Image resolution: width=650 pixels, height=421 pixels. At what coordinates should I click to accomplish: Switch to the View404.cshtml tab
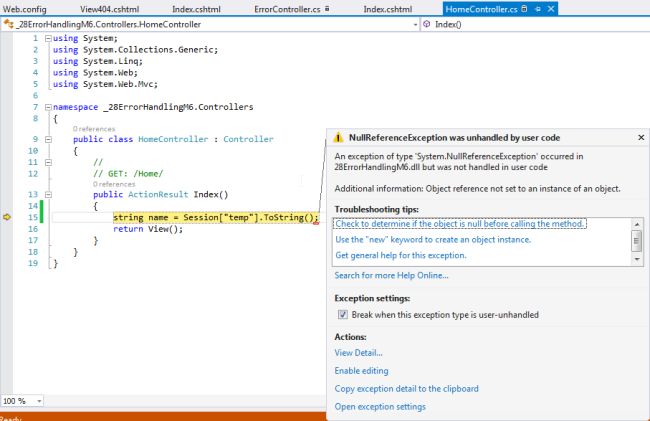click(x=109, y=9)
